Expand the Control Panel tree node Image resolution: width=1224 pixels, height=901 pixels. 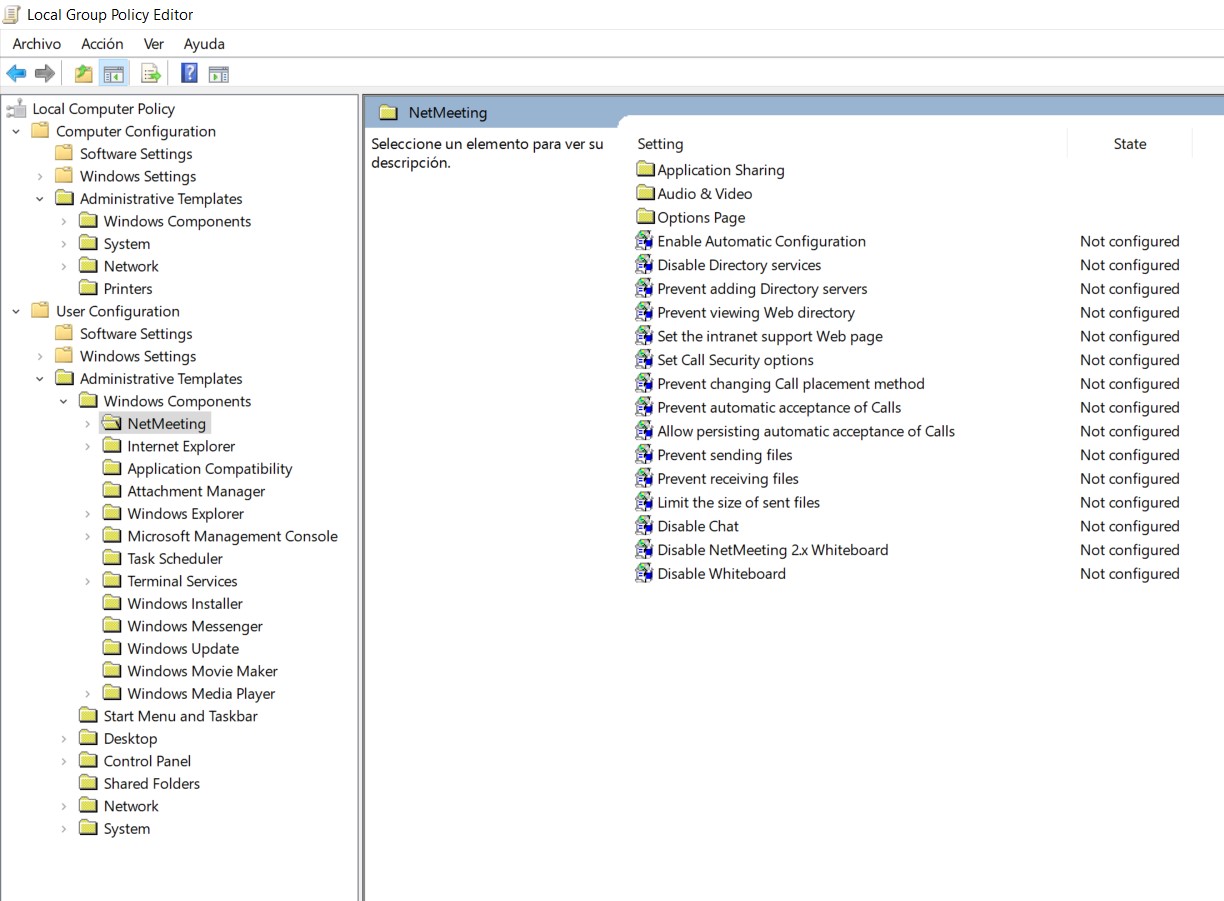tap(64, 762)
